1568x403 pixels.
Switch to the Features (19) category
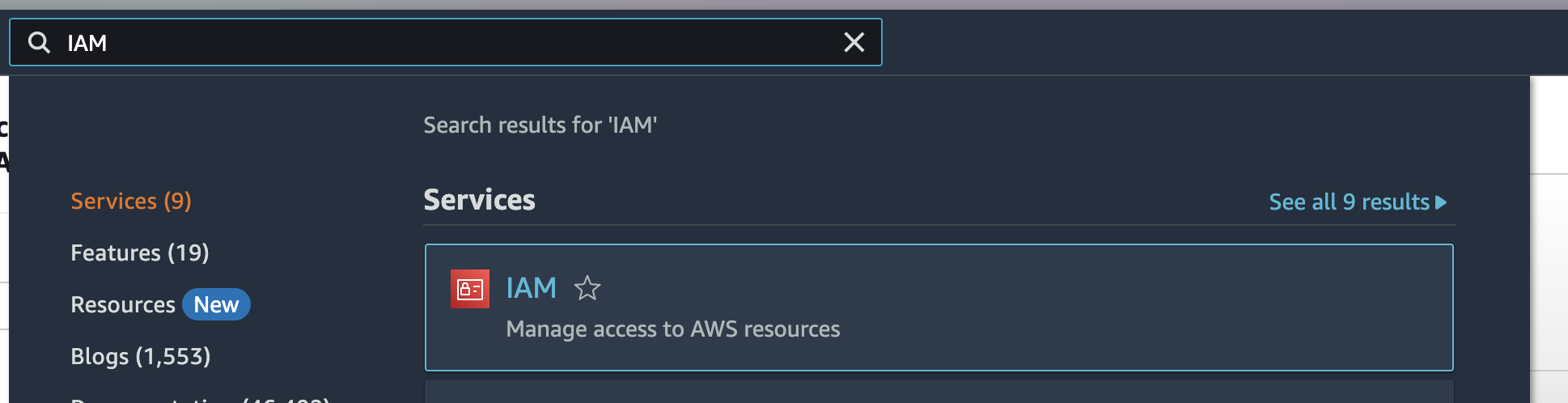[140, 252]
